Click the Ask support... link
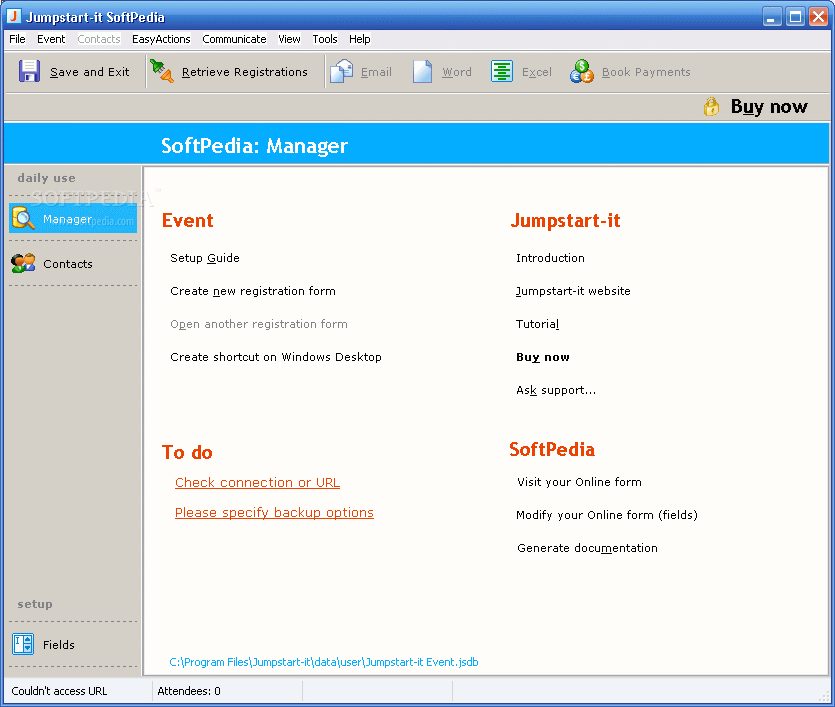This screenshot has height=707, width=835. 556,390
